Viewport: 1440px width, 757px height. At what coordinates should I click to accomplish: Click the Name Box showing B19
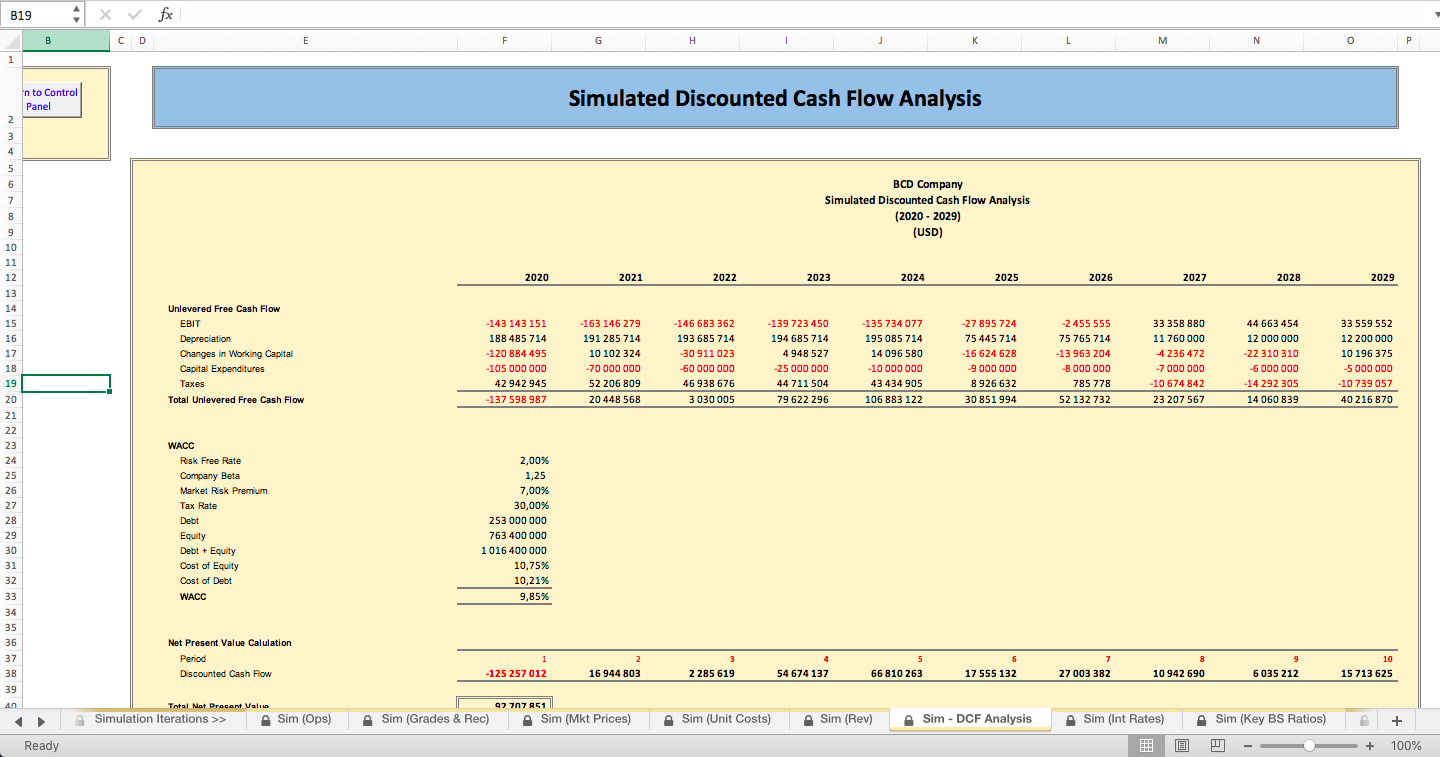point(38,15)
